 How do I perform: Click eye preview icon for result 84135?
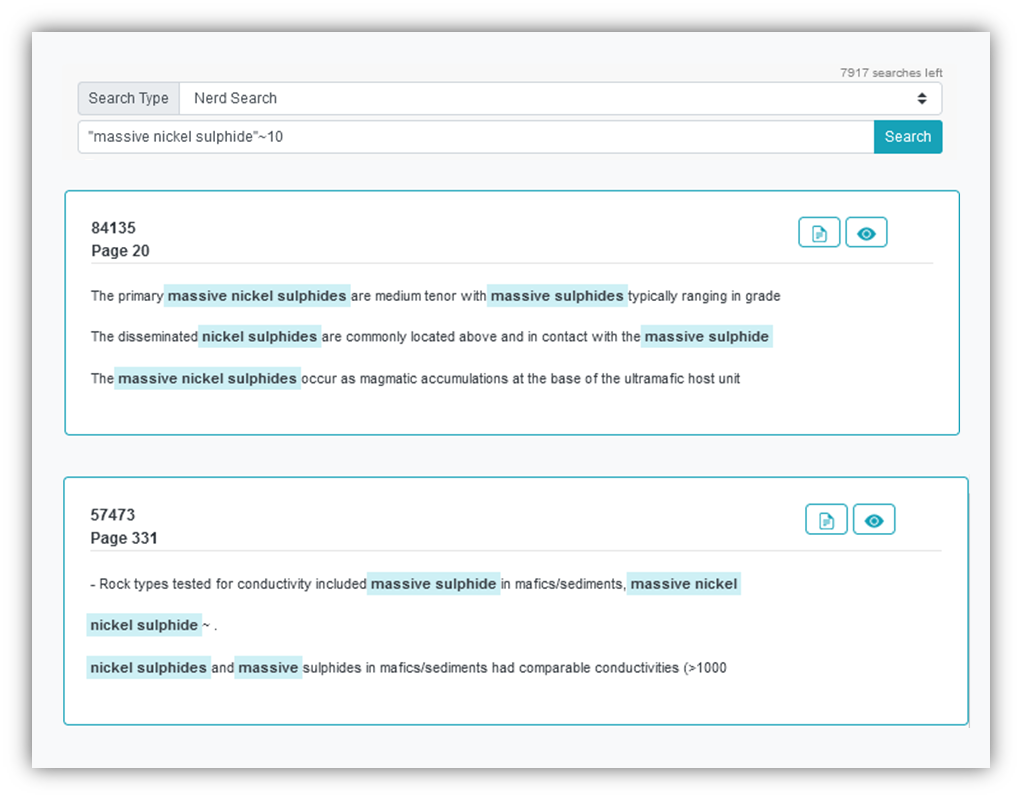point(866,233)
